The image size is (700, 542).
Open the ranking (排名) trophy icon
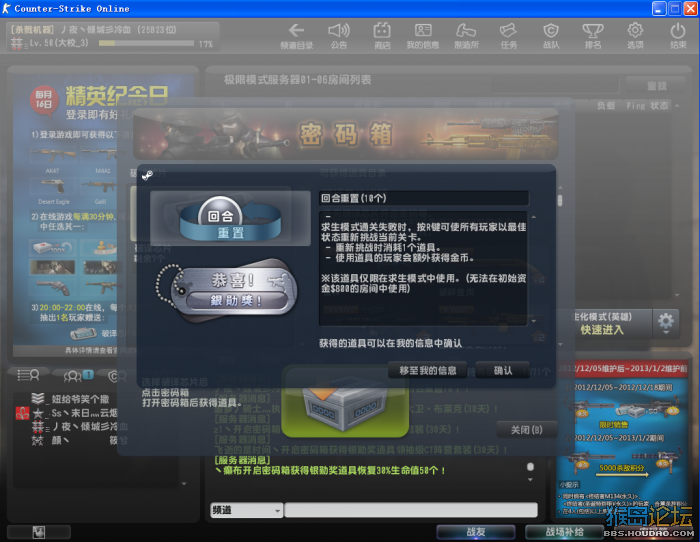(x=593, y=36)
